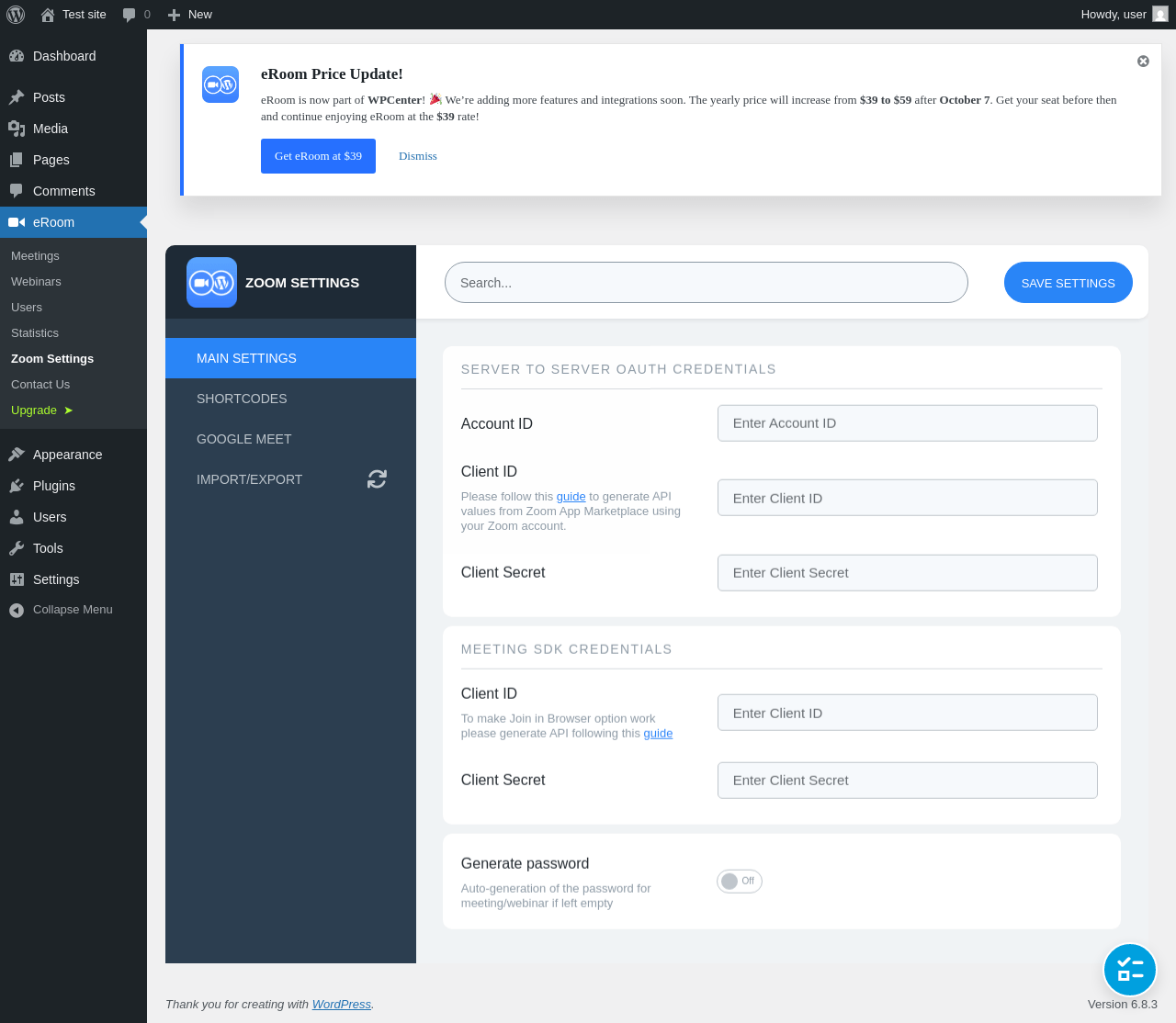Dismiss the price update notice link
Viewport: 1176px width, 1023px height.
coord(418,156)
